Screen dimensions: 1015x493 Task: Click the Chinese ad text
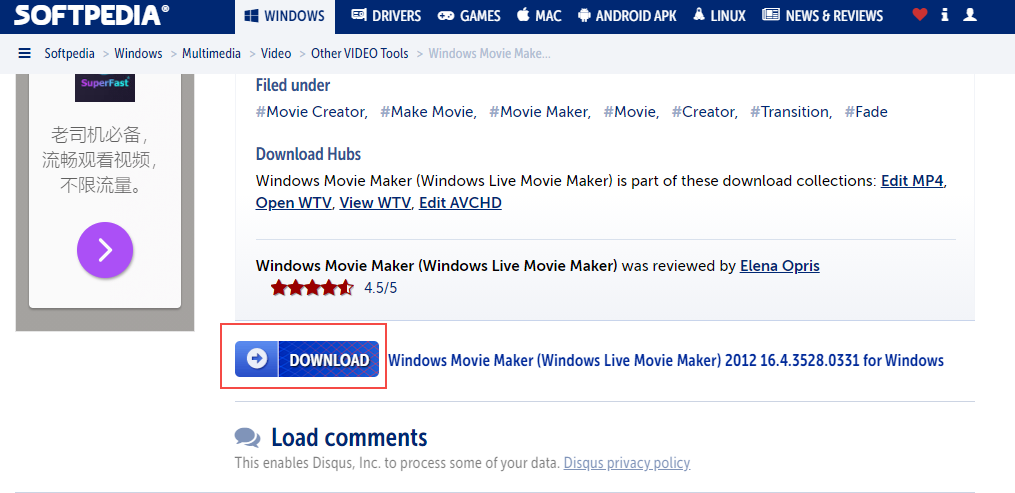pyautogui.click(x=102, y=160)
